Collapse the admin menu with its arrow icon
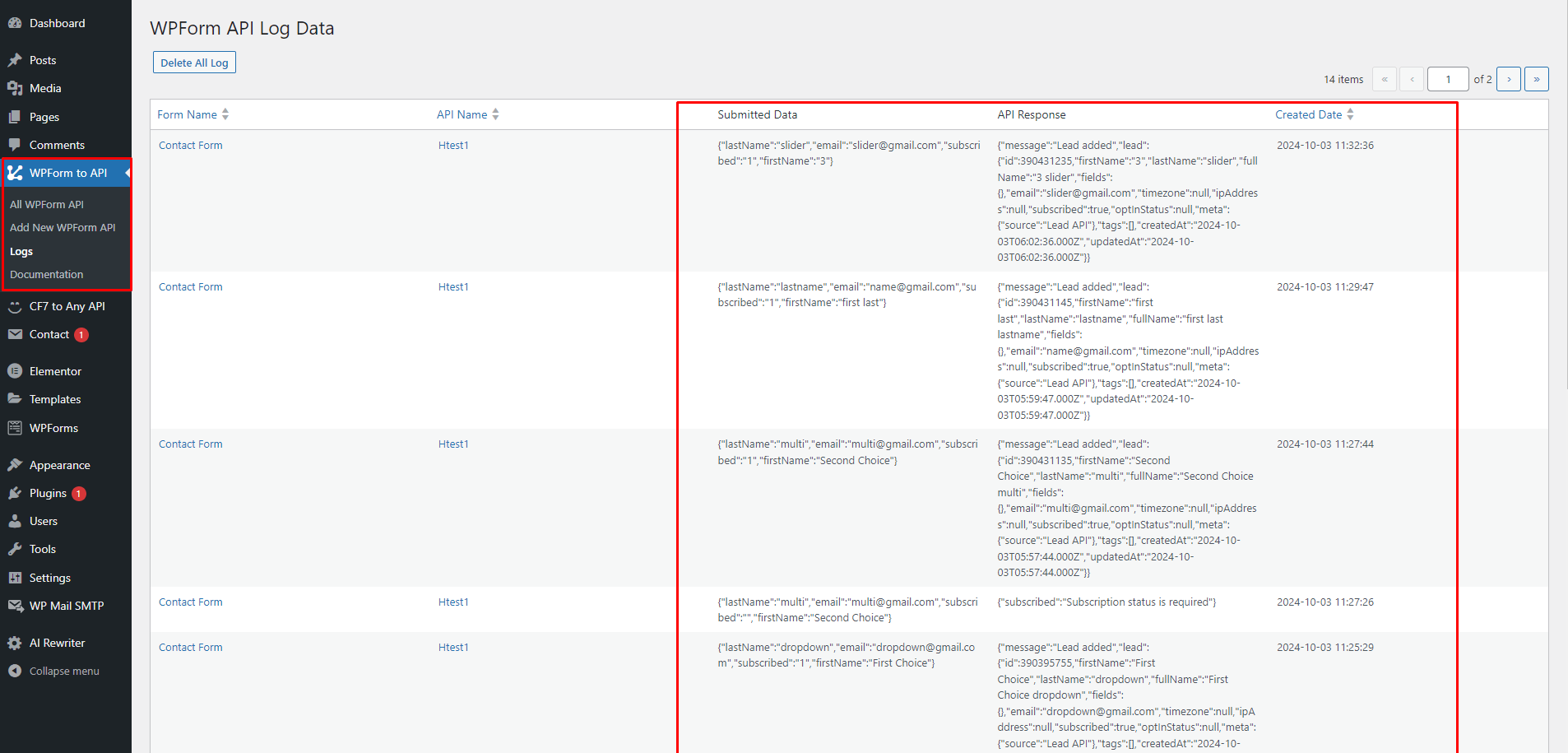 point(15,670)
